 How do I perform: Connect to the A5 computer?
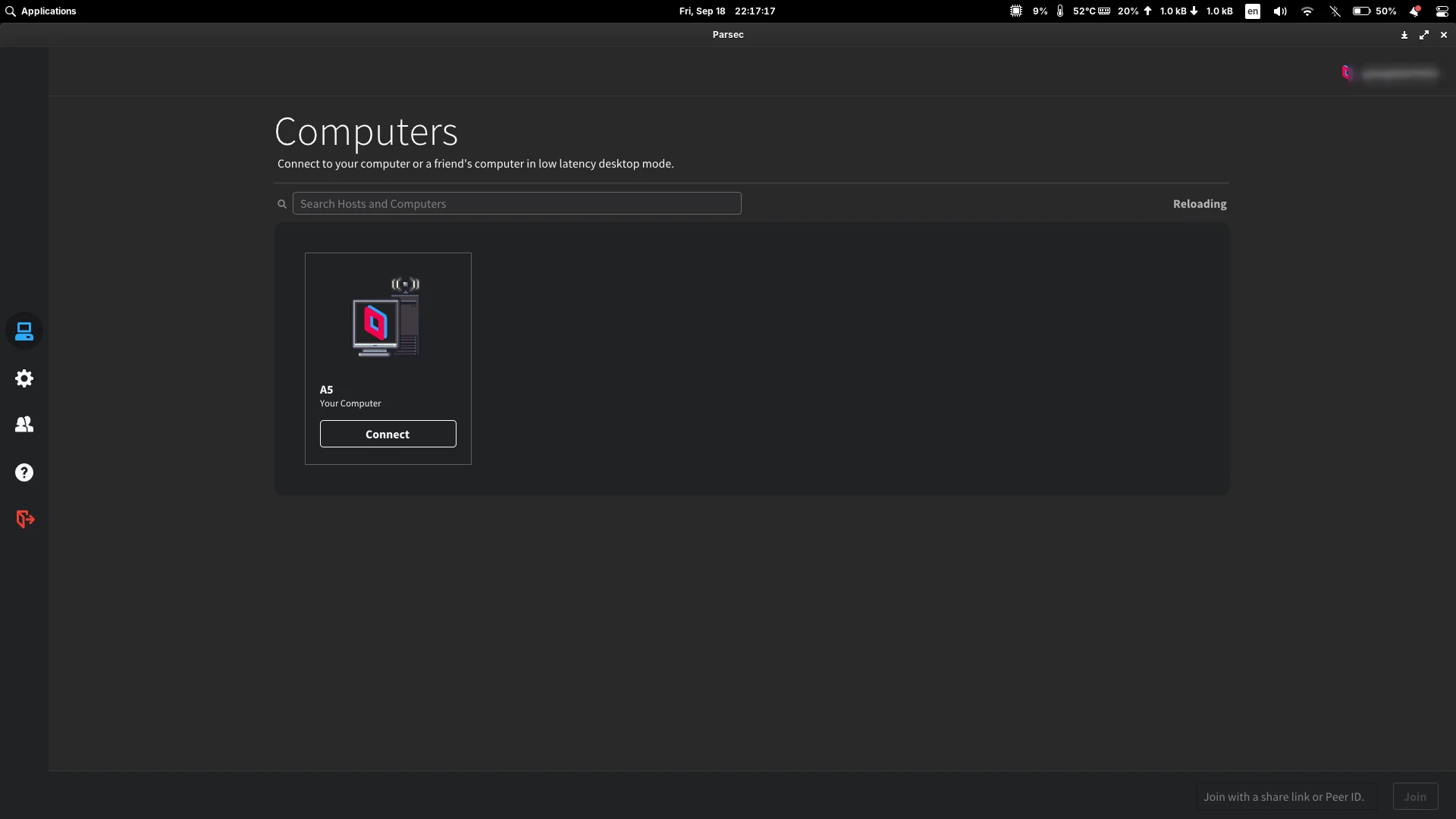tap(388, 434)
